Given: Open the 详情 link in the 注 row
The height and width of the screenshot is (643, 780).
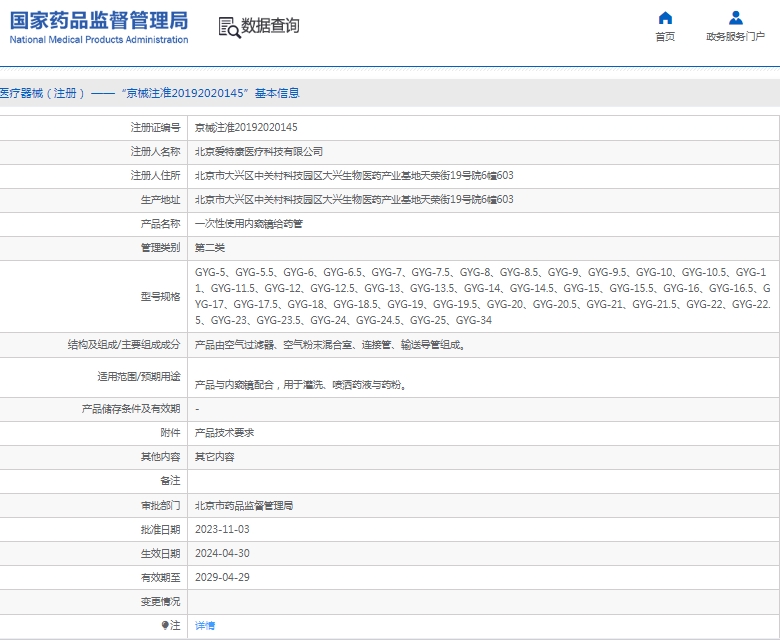Looking at the screenshot, I should tap(205, 626).
